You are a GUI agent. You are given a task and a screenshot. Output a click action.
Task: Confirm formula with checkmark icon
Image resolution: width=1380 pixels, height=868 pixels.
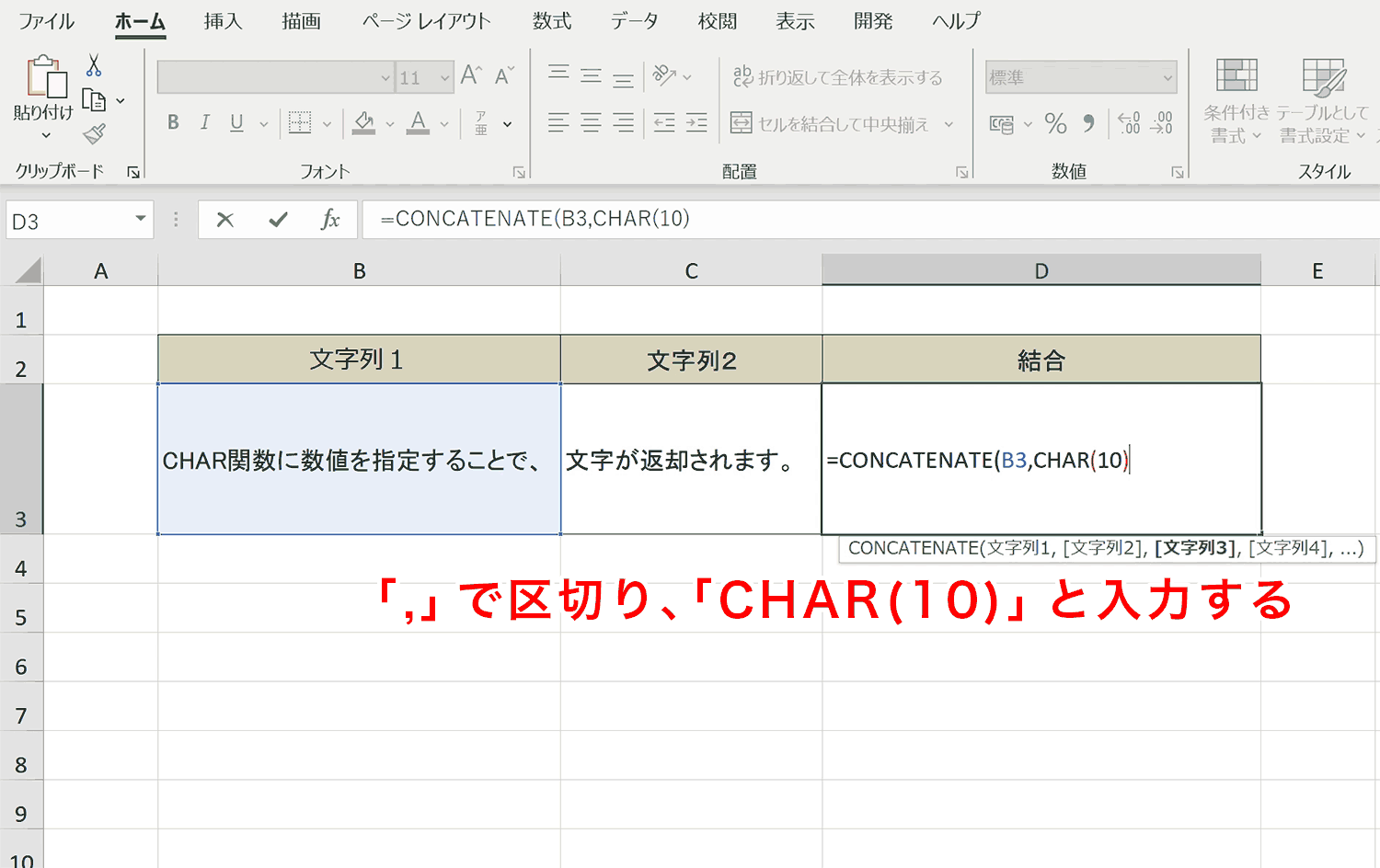click(x=278, y=220)
